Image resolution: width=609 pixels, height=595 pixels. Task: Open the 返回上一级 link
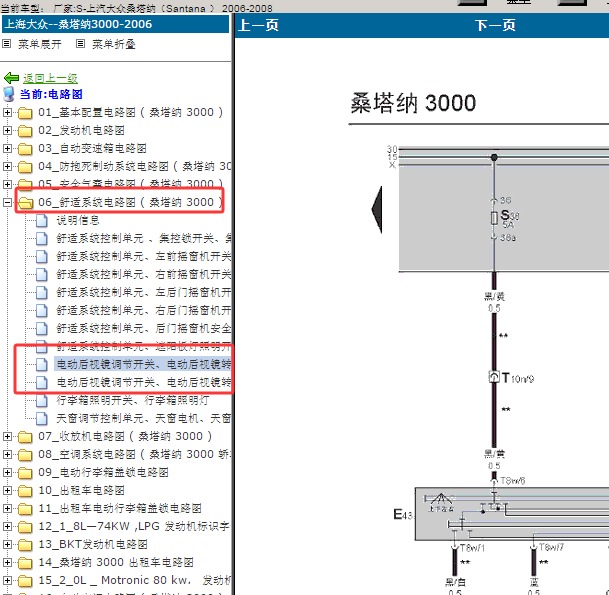(50, 78)
